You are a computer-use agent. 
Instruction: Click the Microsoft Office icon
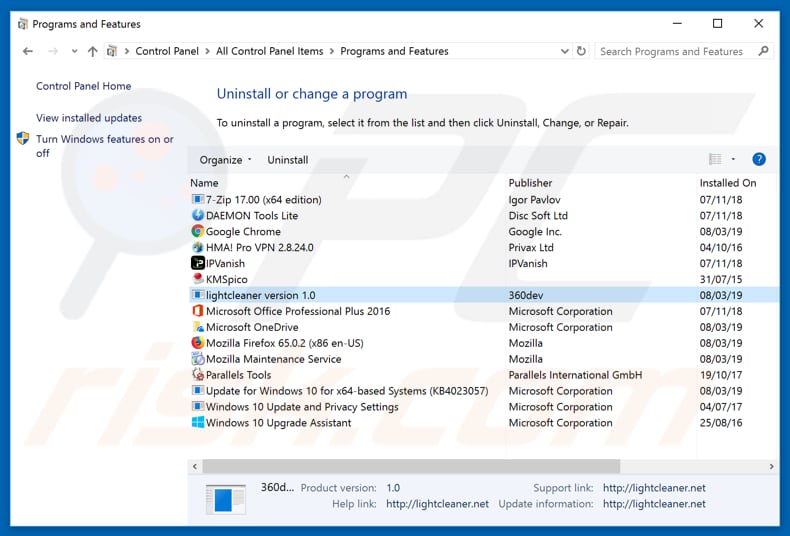pyautogui.click(x=198, y=311)
